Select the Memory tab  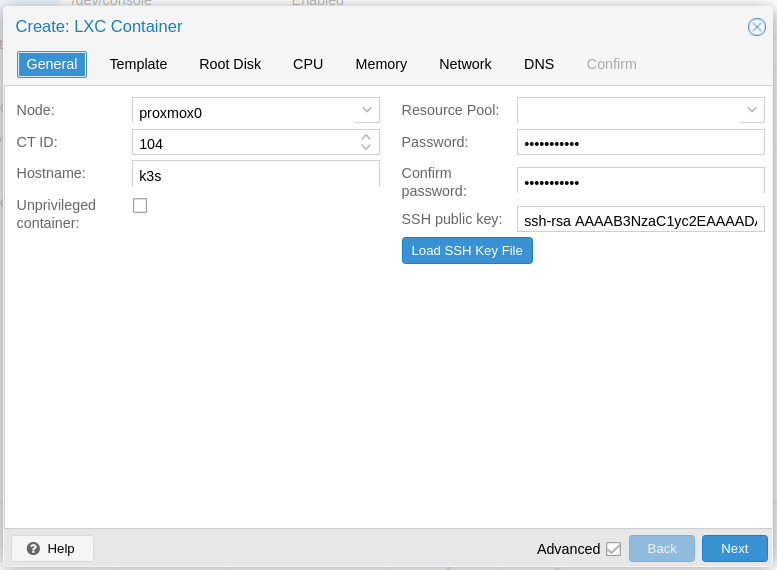(x=381, y=64)
